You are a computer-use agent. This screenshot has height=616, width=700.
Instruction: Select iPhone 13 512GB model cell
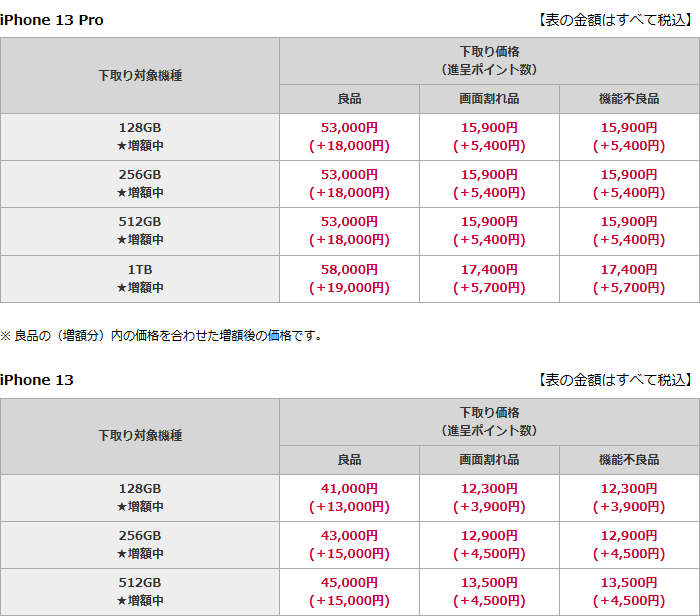coord(140,591)
